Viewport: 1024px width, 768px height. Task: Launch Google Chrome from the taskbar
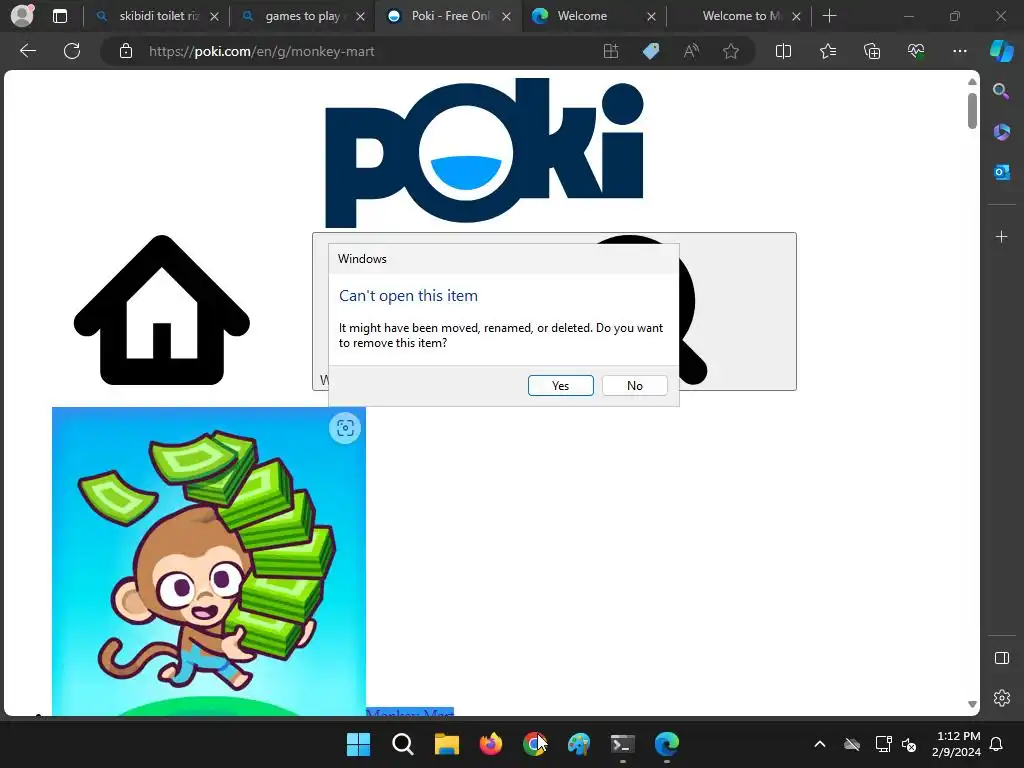(535, 744)
